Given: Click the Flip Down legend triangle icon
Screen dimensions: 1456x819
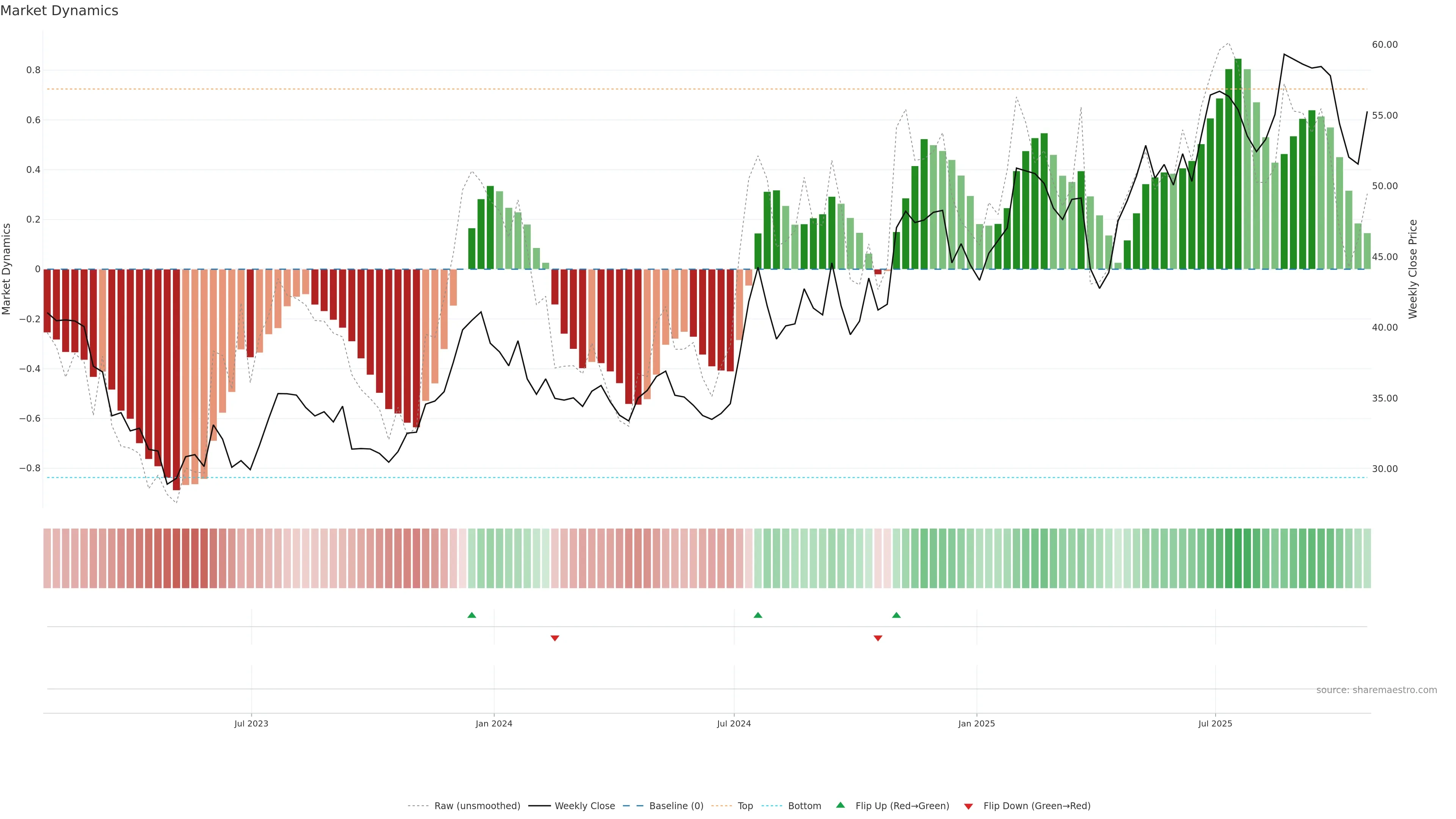Looking at the screenshot, I should click(968, 806).
